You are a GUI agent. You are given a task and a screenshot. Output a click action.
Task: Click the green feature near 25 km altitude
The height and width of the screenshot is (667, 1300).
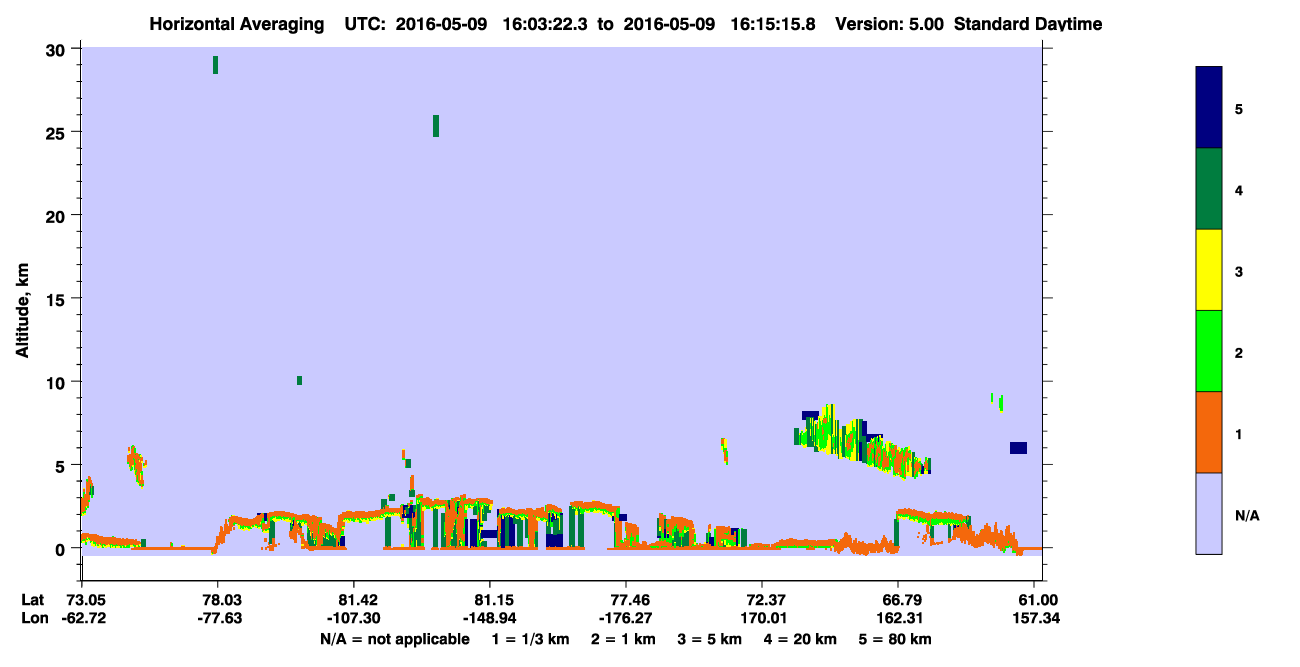click(x=436, y=126)
